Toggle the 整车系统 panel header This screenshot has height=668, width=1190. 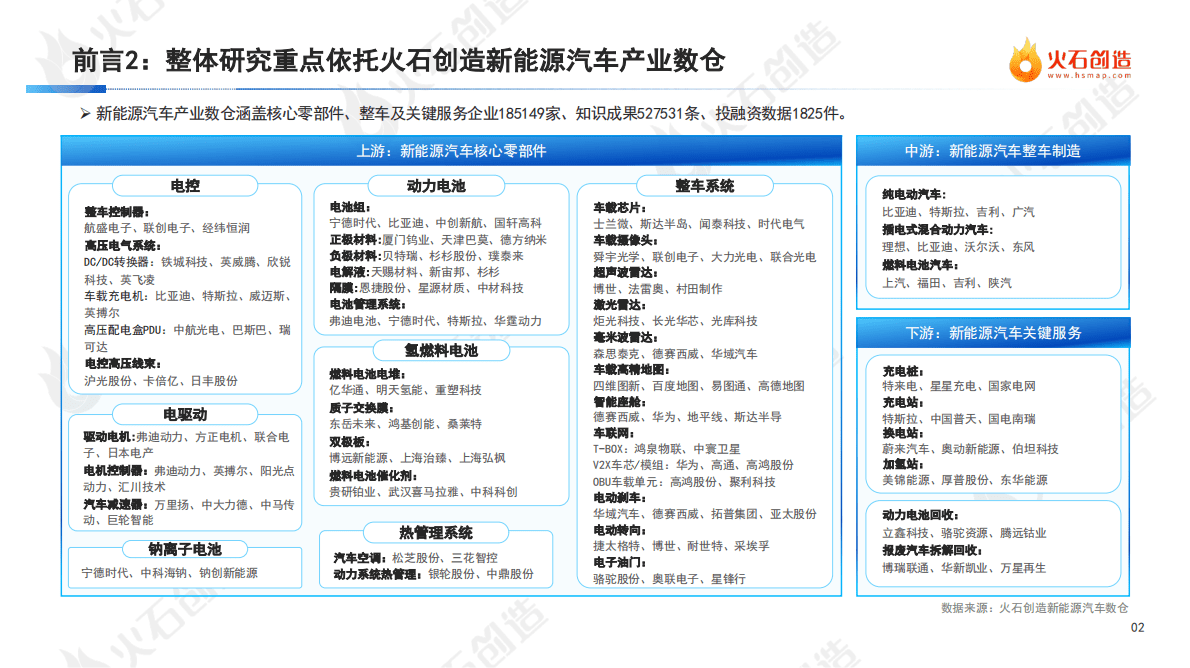coord(704,185)
